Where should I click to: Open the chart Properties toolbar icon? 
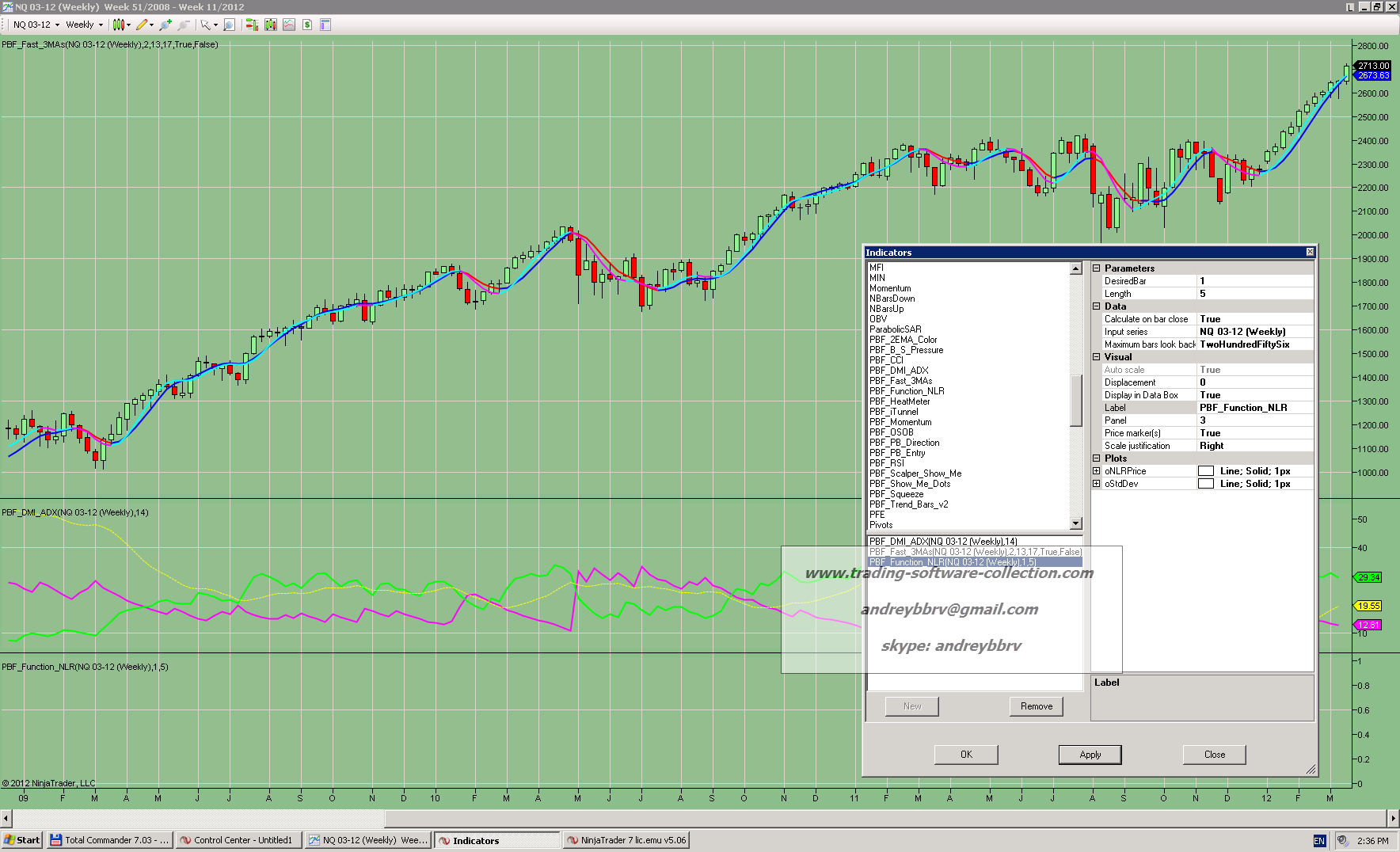point(325,25)
